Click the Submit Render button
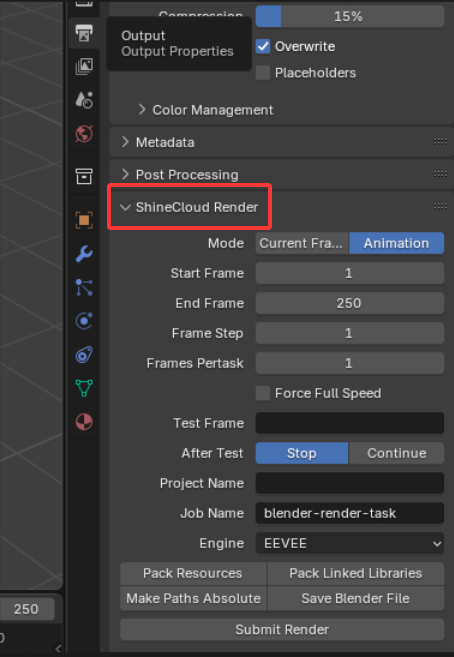 point(282,629)
